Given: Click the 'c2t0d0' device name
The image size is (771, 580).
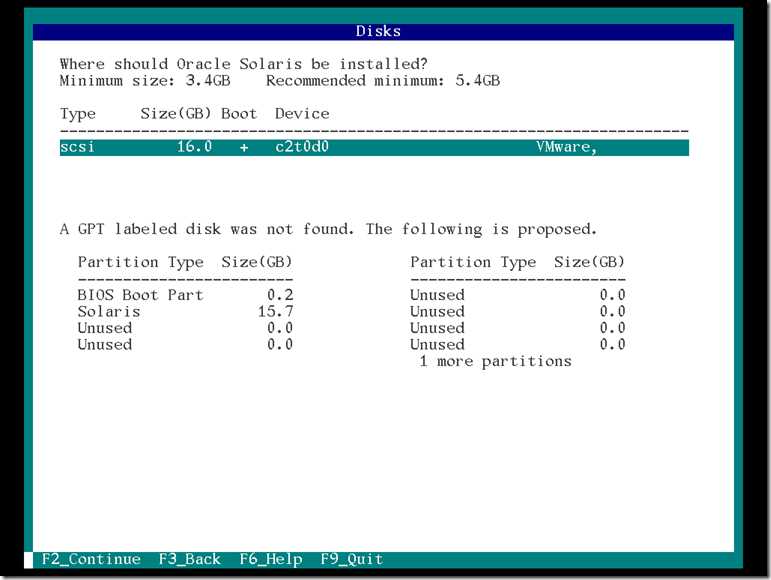Looking at the screenshot, I should click(x=302, y=146).
